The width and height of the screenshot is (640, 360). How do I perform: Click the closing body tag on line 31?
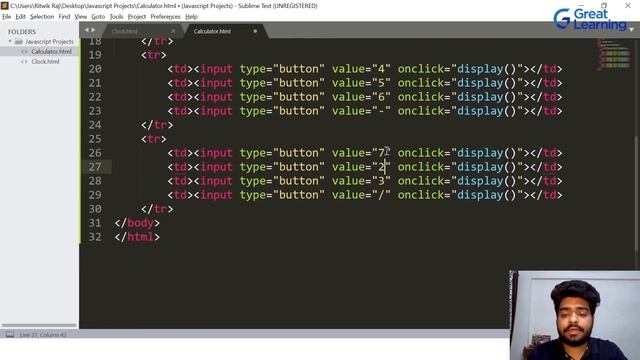click(x=137, y=223)
